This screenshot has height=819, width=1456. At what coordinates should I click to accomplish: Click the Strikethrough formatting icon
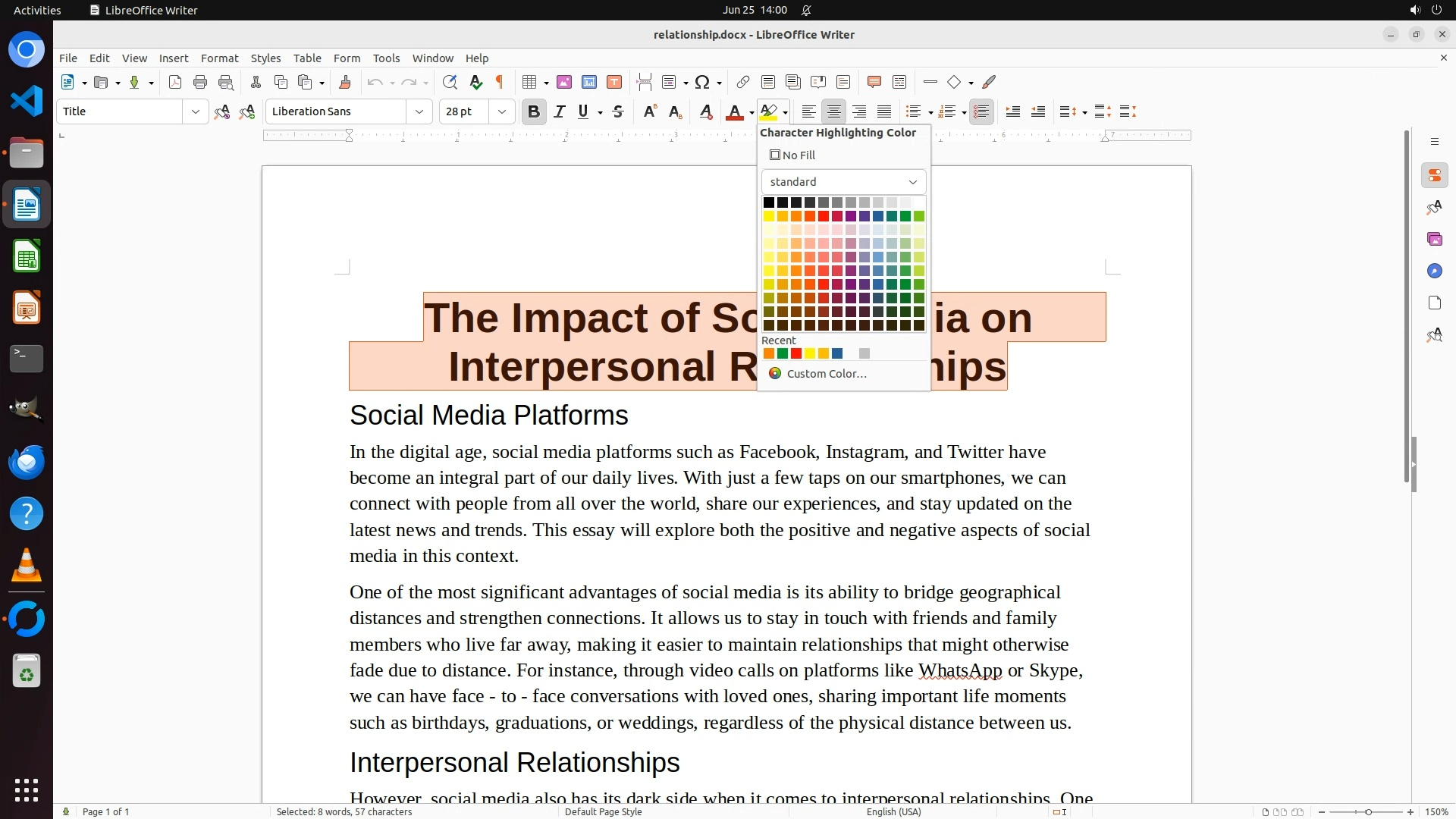click(x=618, y=112)
